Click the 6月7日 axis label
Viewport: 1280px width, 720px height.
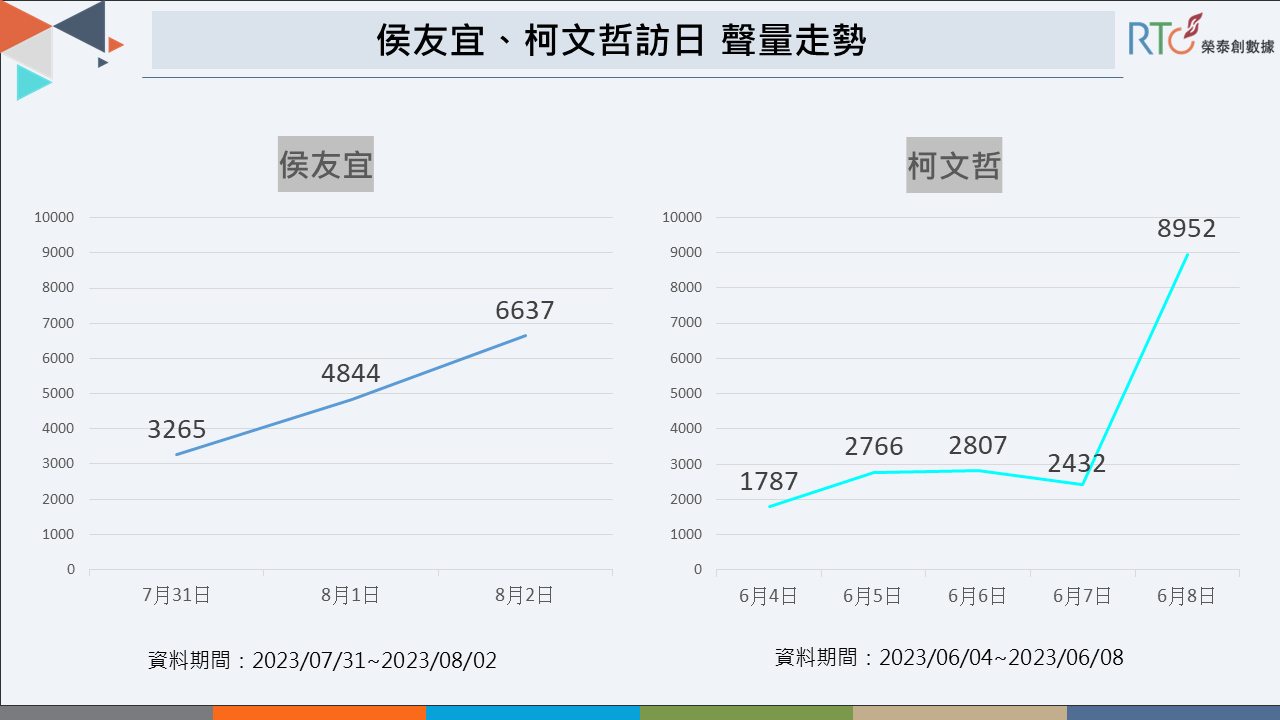pos(1082,596)
